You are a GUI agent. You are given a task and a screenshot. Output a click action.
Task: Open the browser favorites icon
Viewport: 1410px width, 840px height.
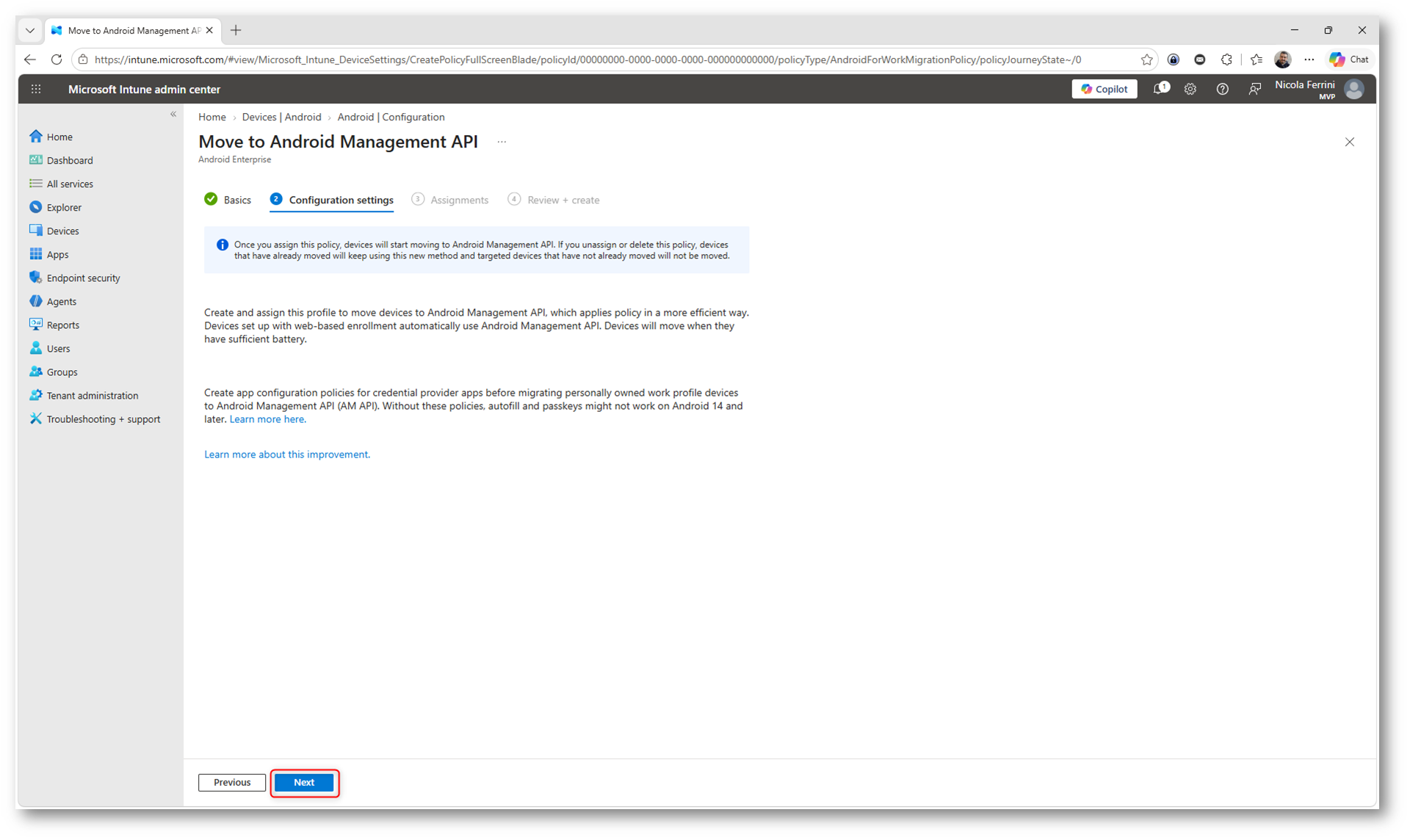(x=1257, y=59)
